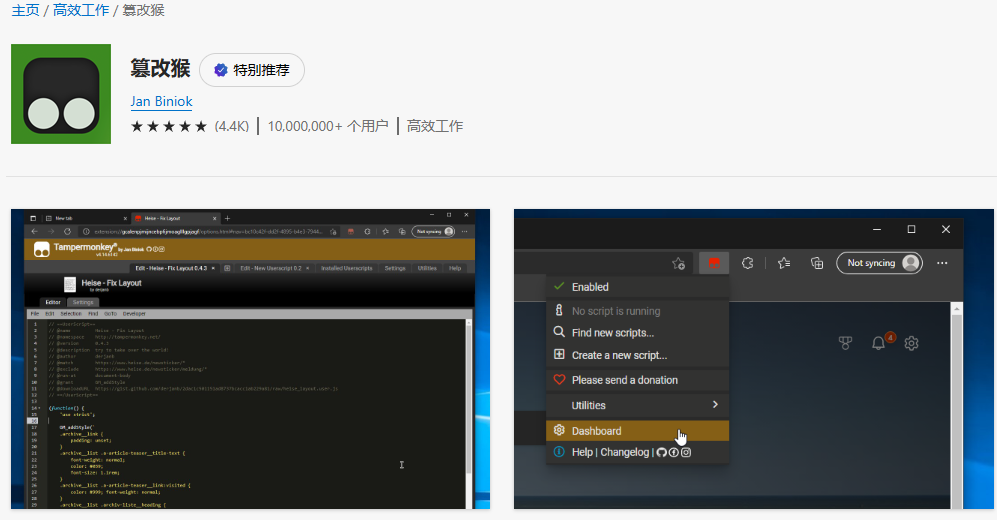Click the Tampermonkey extension logo
Viewport: 997px width, 520px height.
[61, 94]
